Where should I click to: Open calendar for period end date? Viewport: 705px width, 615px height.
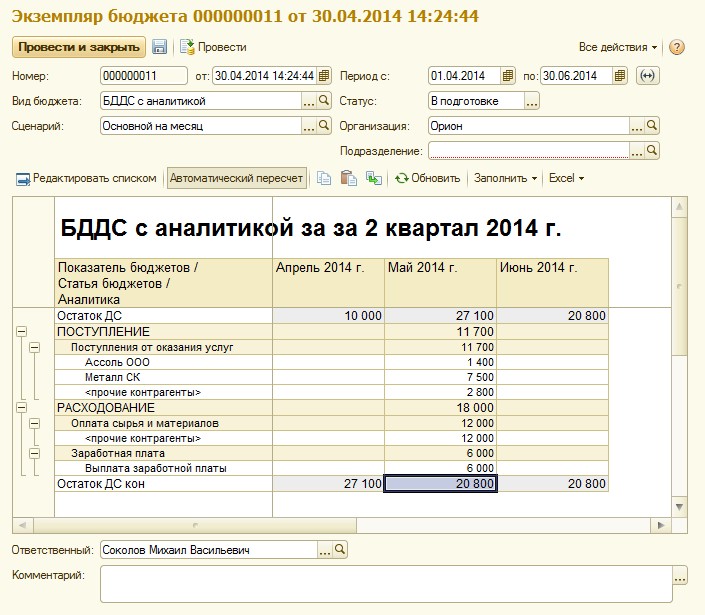(619, 76)
